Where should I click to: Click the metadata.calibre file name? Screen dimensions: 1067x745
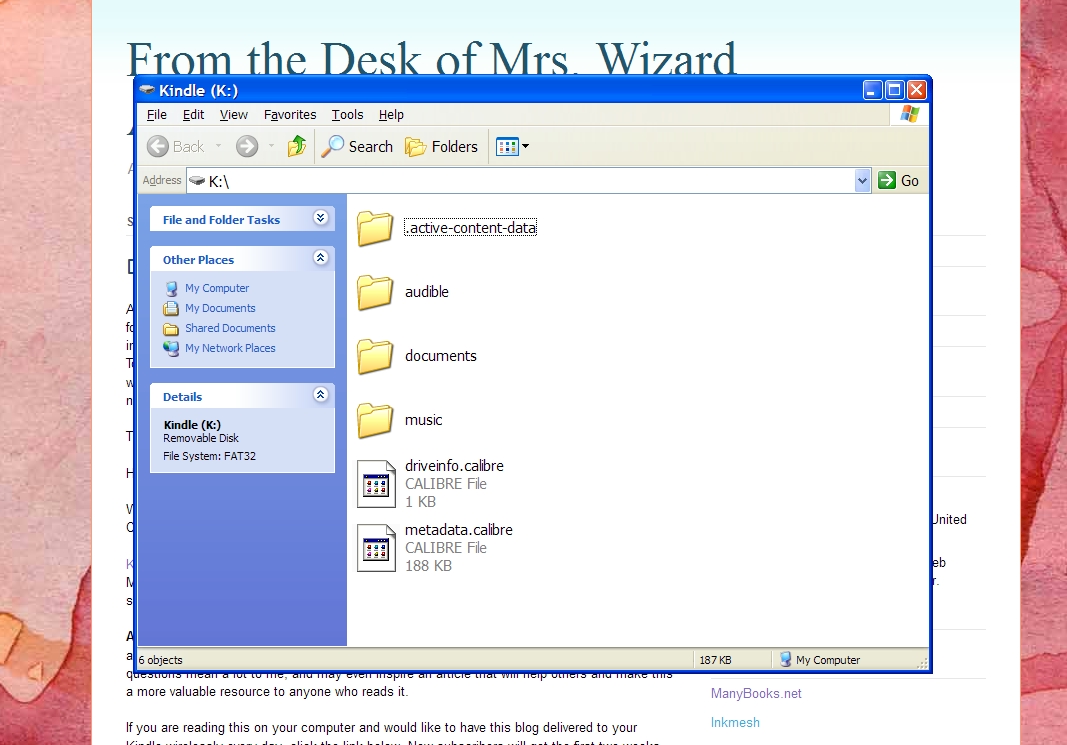pos(459,529)
